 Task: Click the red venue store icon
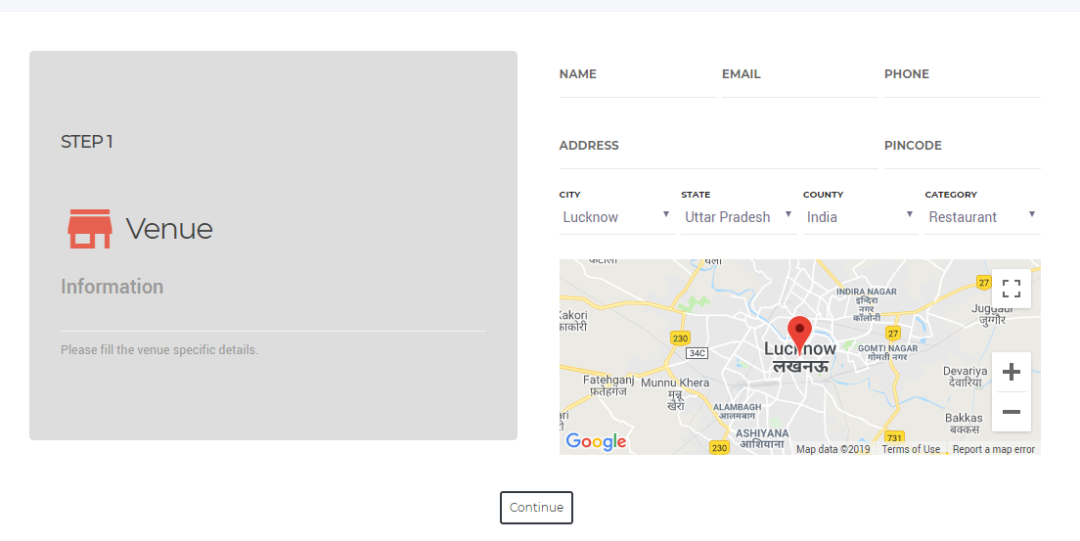(90, 229)
